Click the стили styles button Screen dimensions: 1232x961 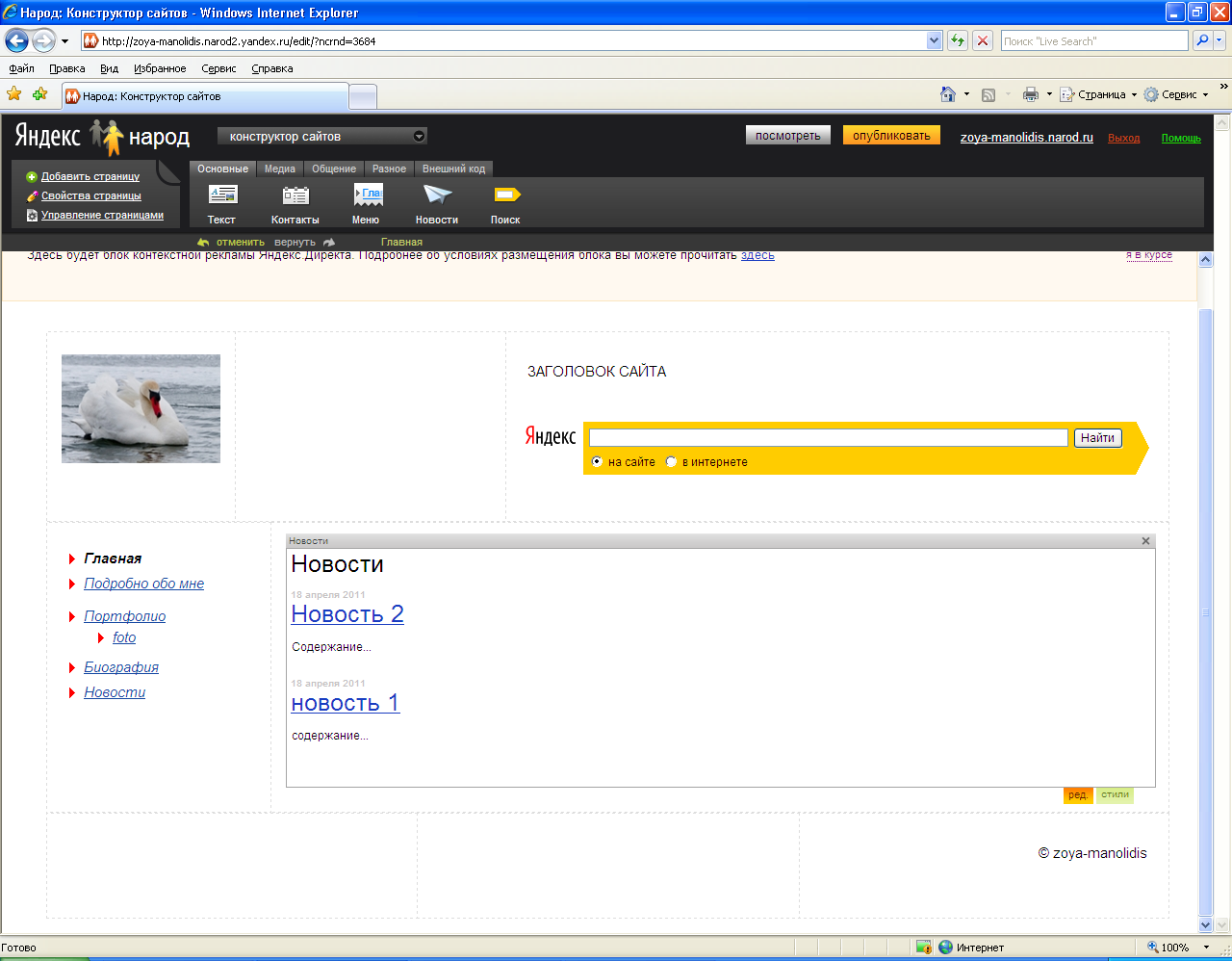(x=1115, y=795)
